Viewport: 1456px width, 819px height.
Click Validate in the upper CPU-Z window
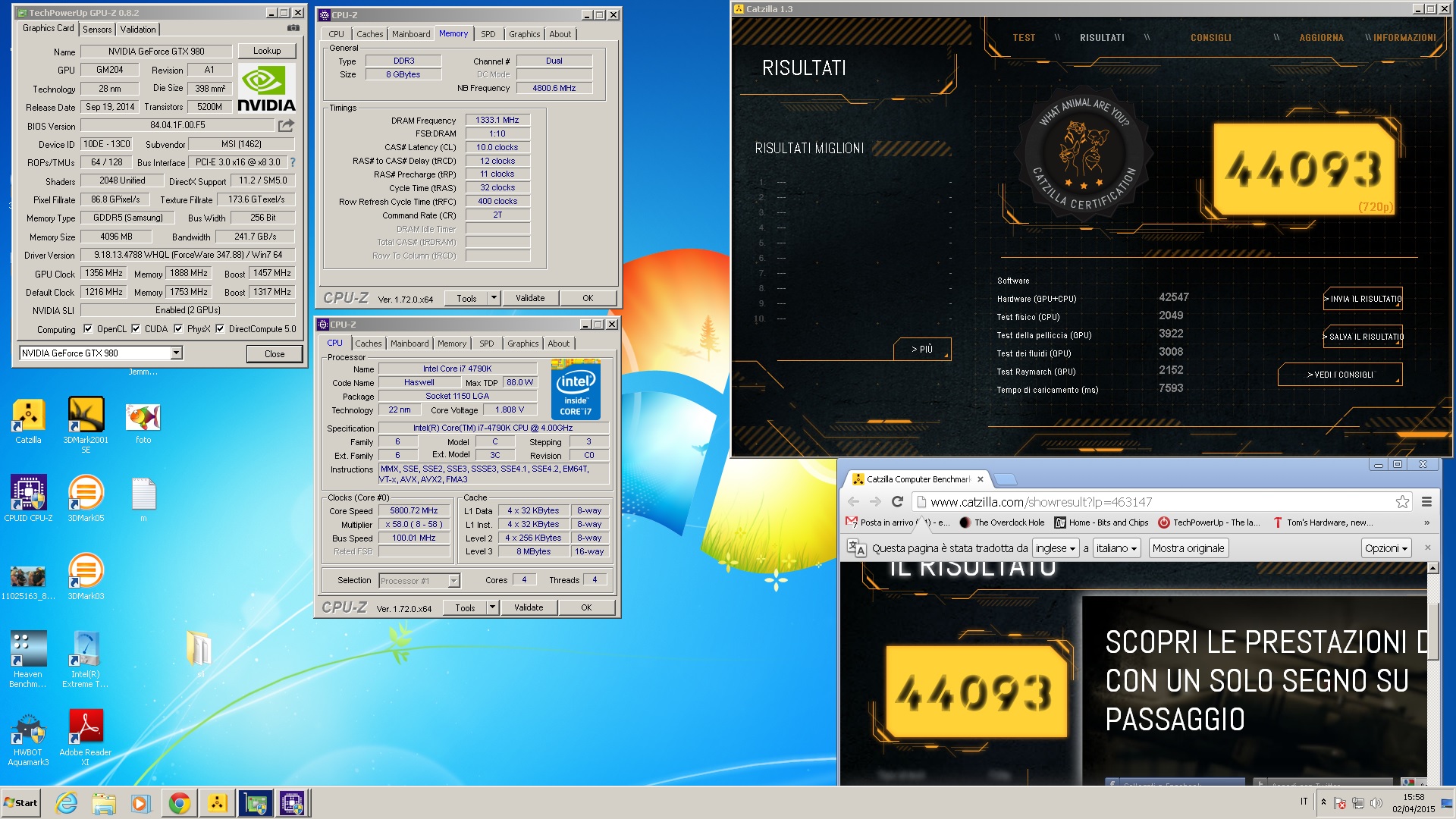[x=530, y=298]
